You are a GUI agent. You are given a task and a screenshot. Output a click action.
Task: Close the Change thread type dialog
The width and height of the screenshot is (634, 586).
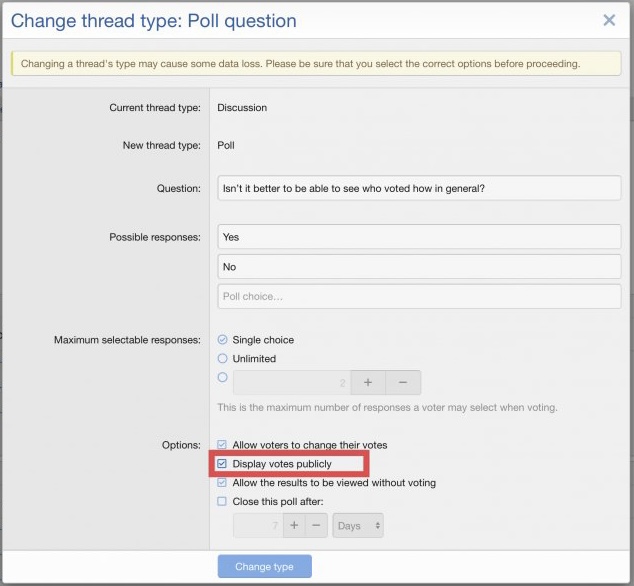click(x=609, y=20)
